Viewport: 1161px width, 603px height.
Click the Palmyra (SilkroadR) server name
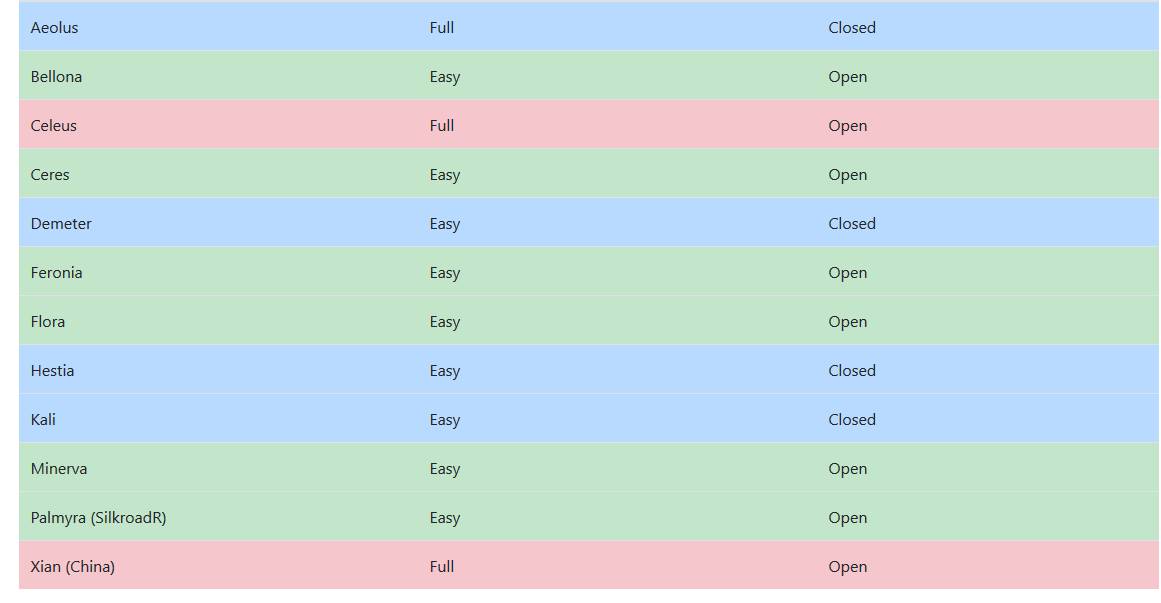(98, 518)
